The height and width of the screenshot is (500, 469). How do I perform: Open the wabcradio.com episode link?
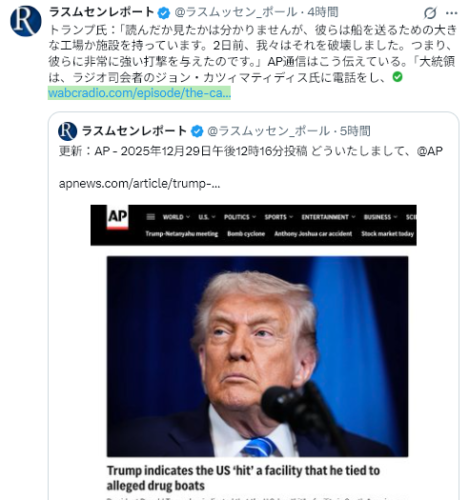(139, 93)
